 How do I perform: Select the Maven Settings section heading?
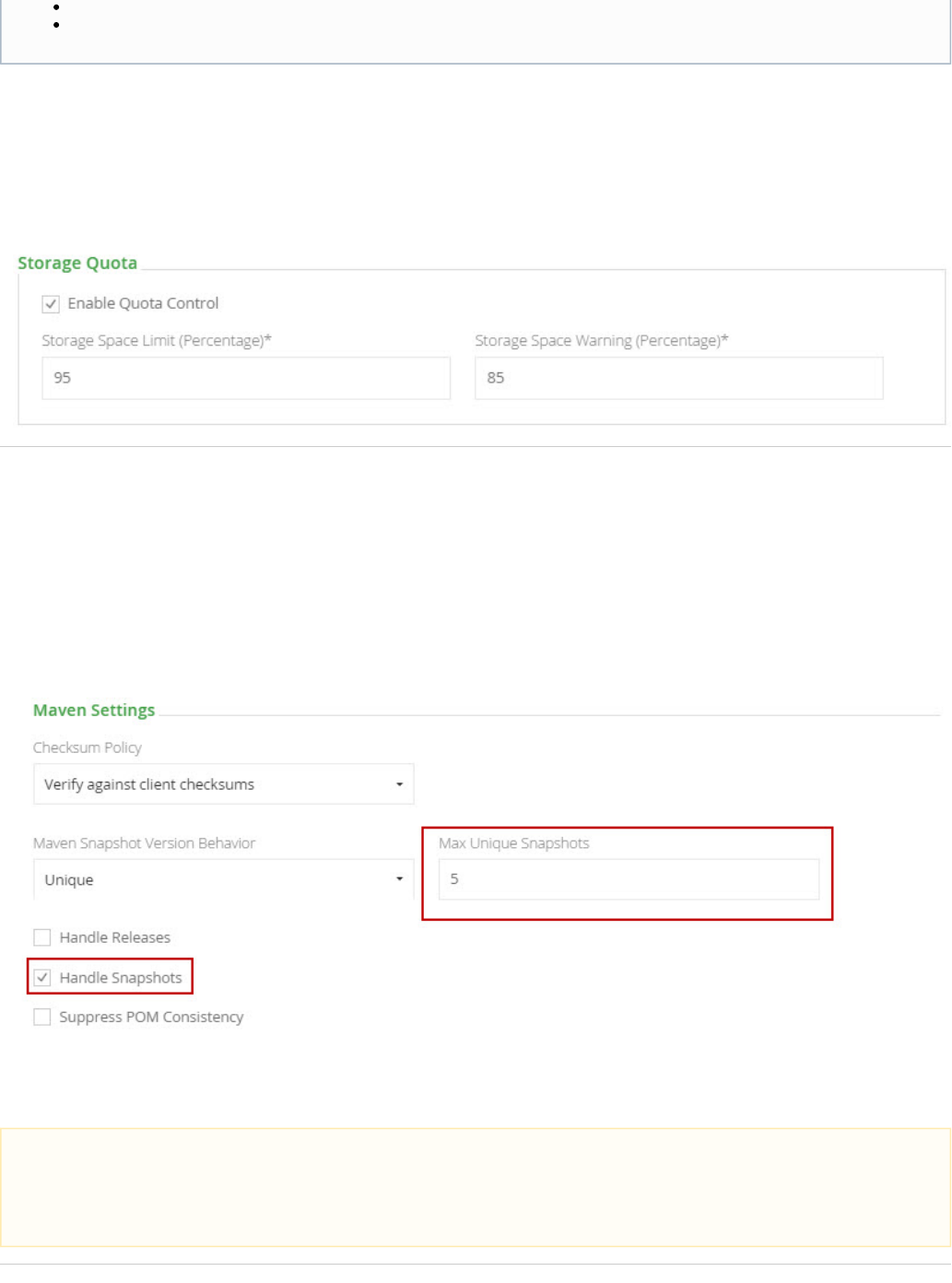(x=94, y=711)
